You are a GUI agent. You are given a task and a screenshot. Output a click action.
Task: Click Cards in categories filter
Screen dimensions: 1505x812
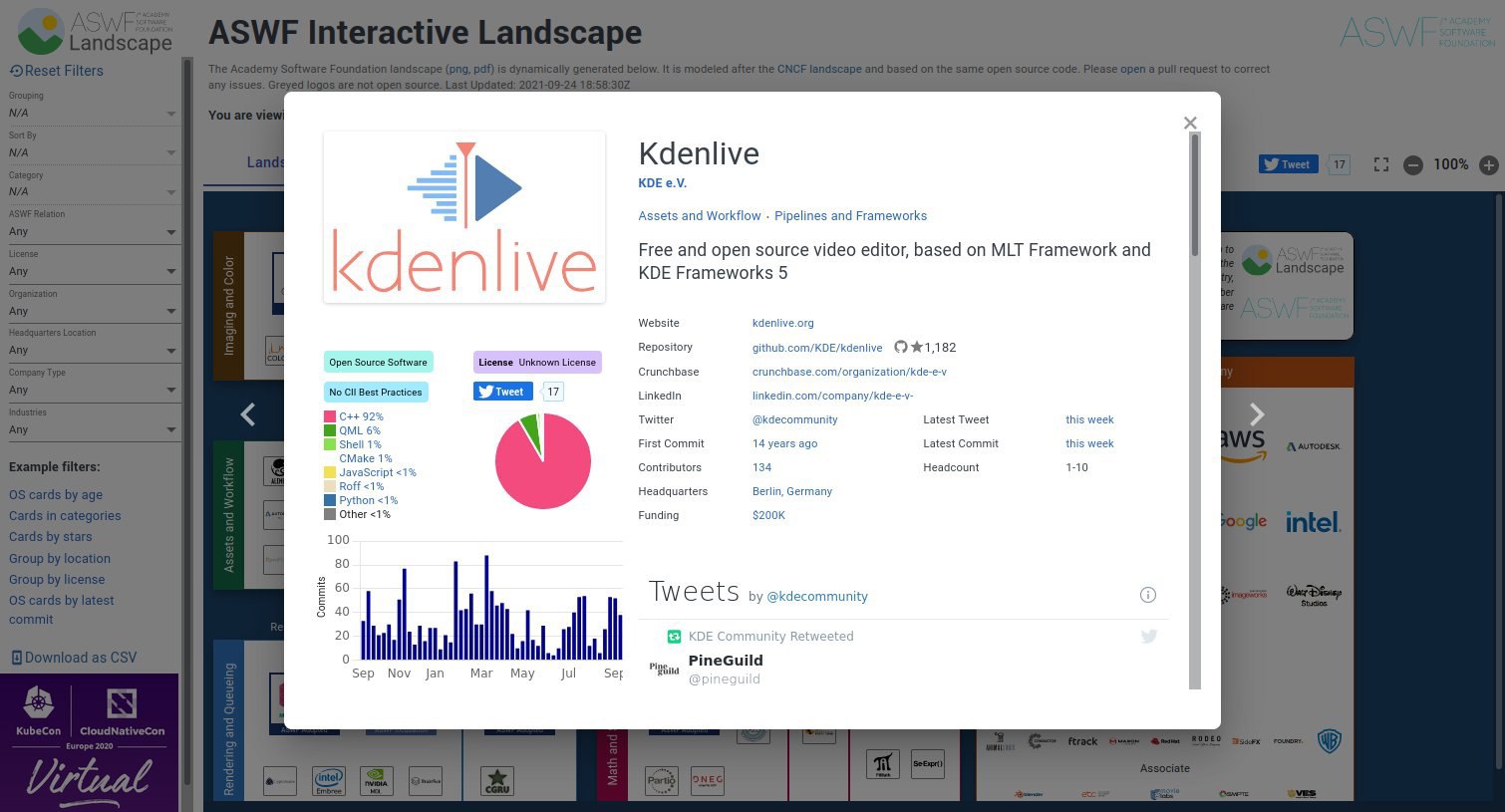pyautogui.click(x=65, y=516)
